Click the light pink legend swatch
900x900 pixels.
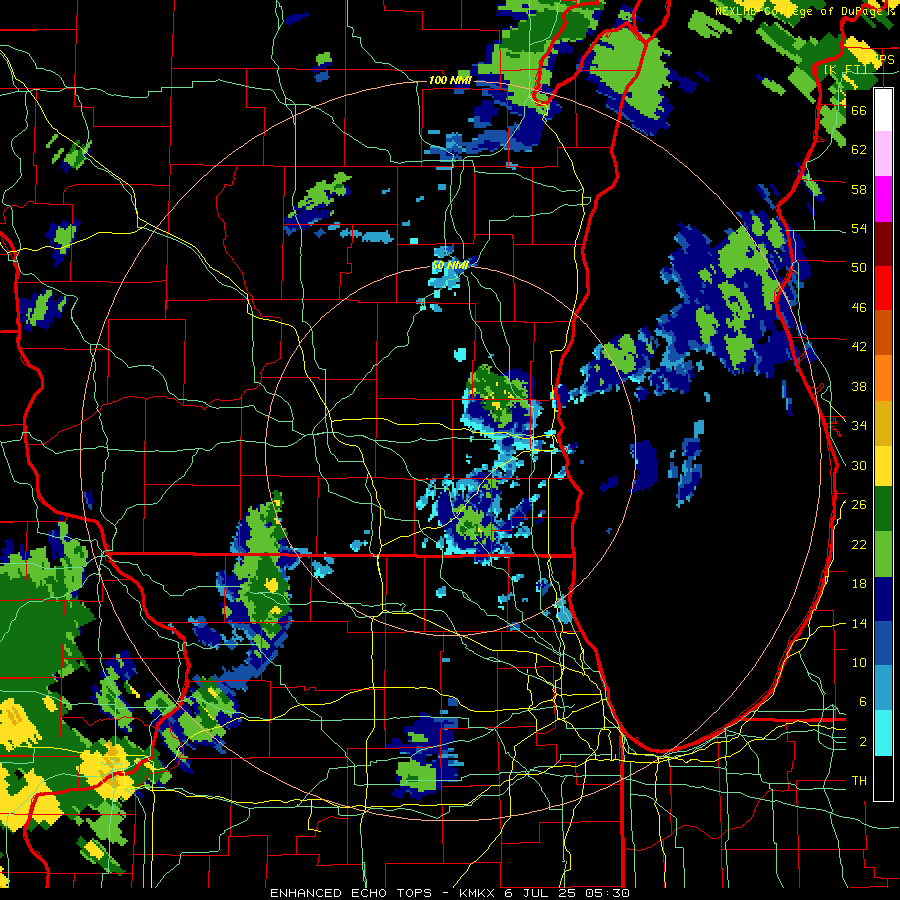[883, 154]
